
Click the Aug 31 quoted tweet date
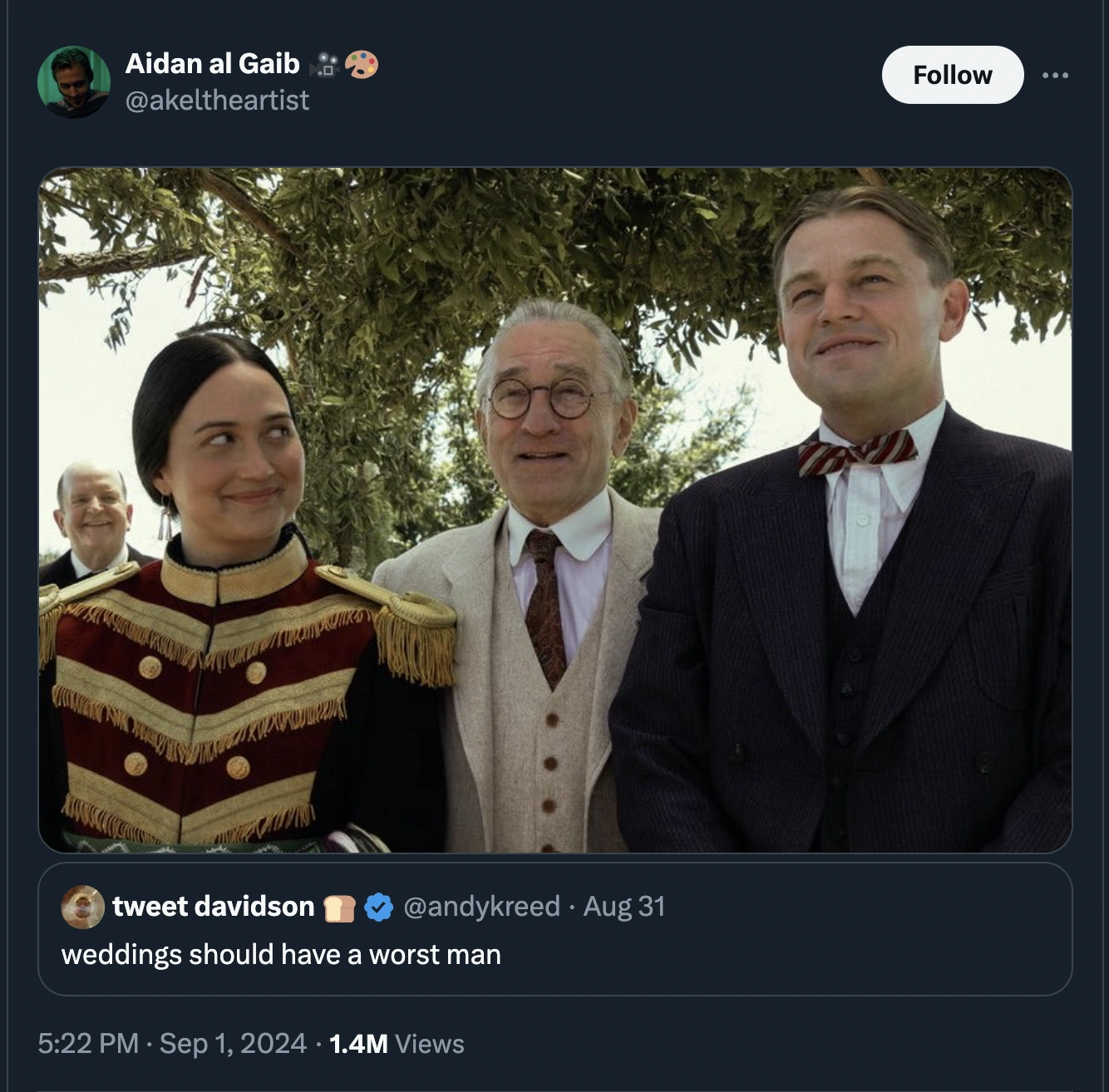[624, 906]
